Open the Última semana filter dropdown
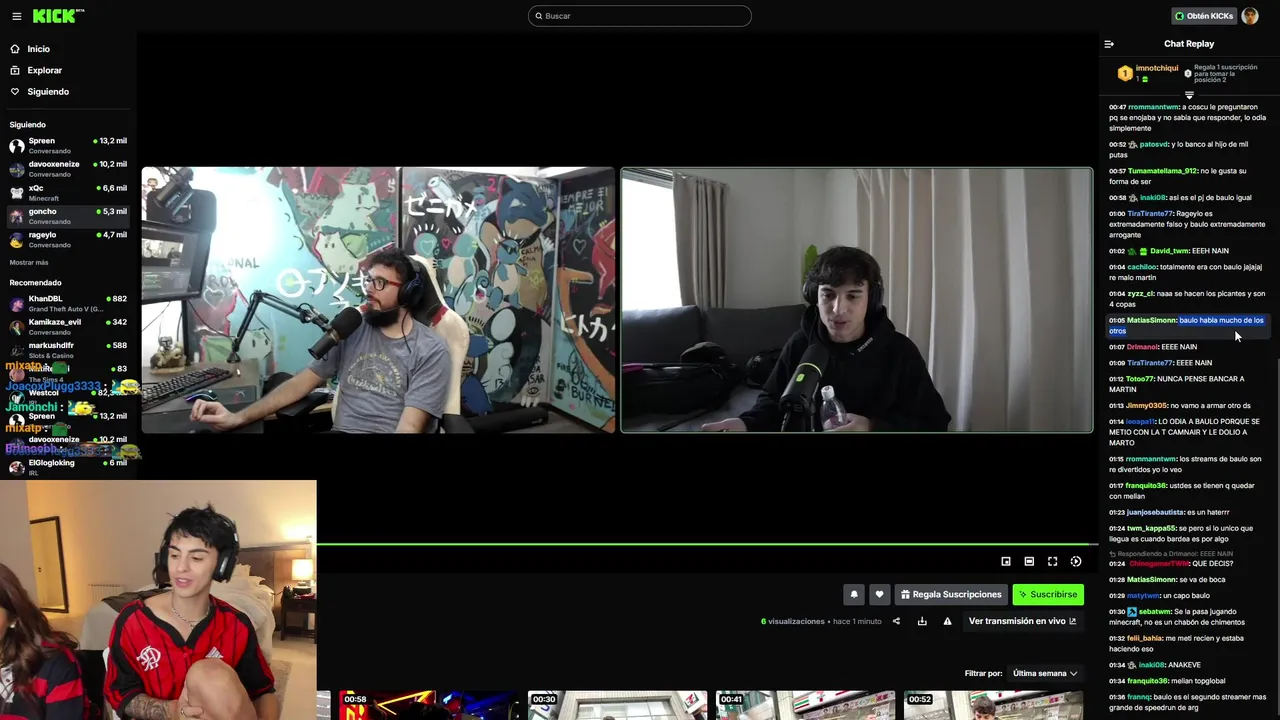The height and width of the screenshot is (720, 1280). coord(1045,673)
